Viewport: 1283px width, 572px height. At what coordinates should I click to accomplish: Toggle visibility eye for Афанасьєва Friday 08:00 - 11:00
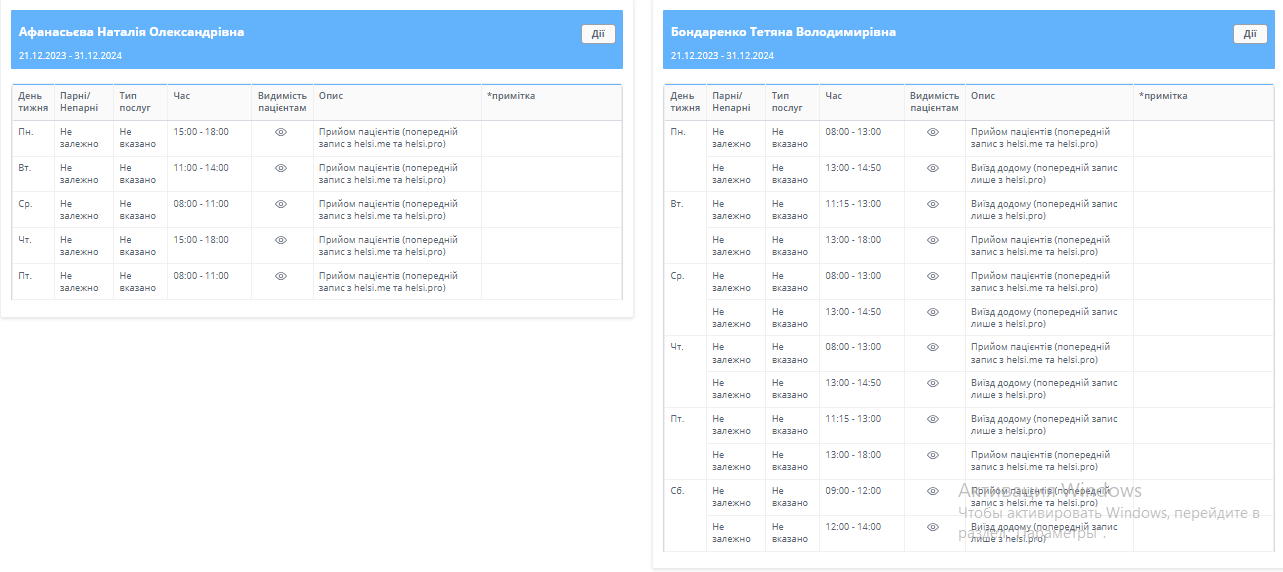point(281,276)
